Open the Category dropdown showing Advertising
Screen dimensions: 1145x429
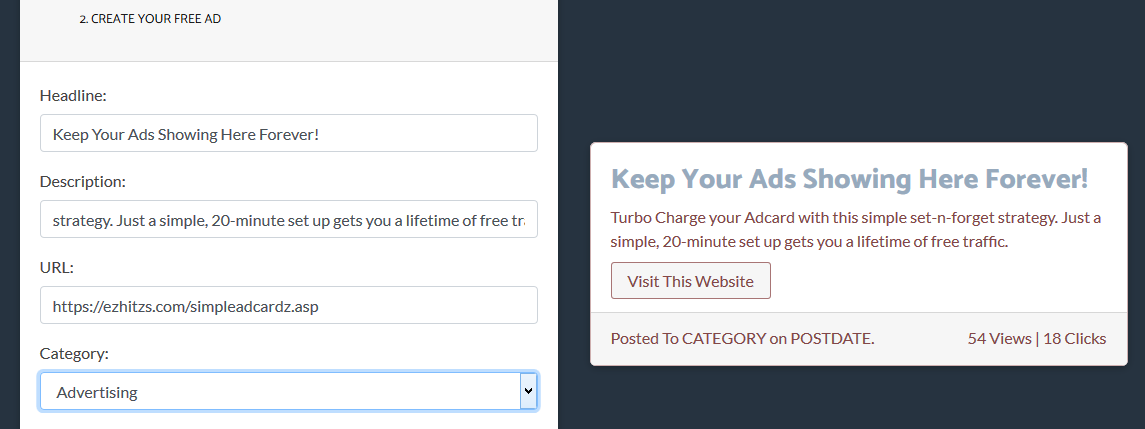[288, 392]
